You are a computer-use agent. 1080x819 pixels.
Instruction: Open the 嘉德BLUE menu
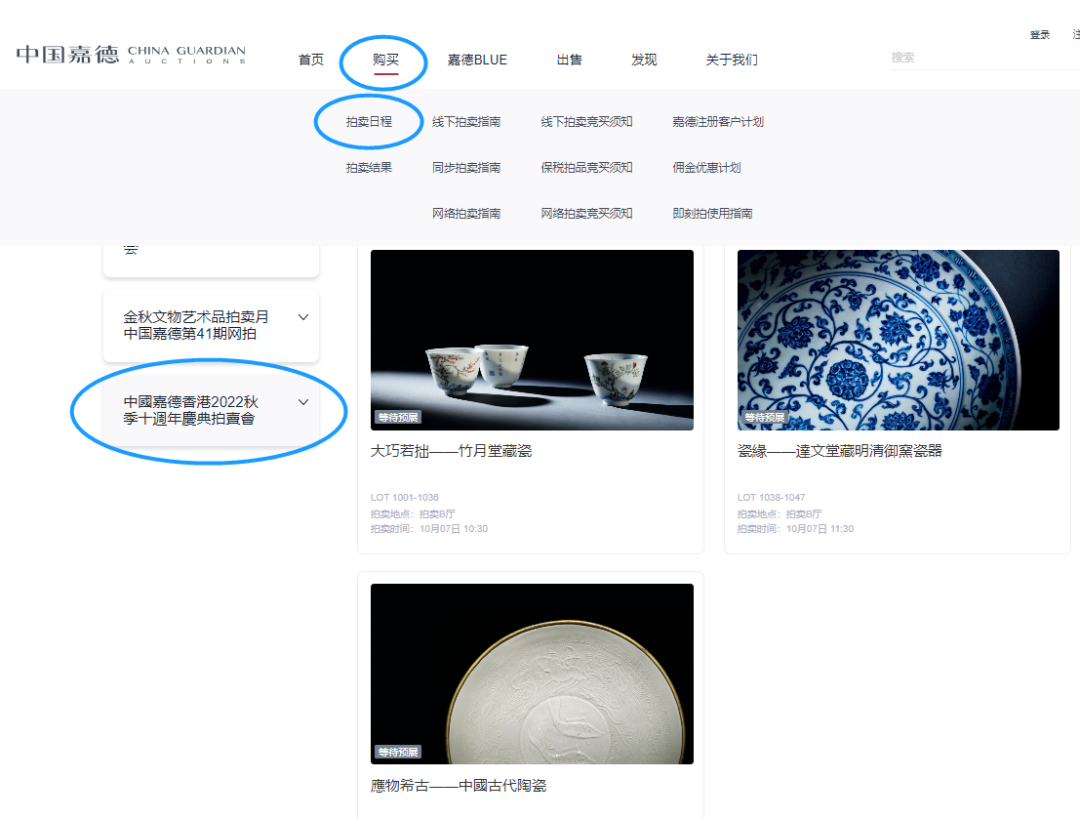point(477,60)
